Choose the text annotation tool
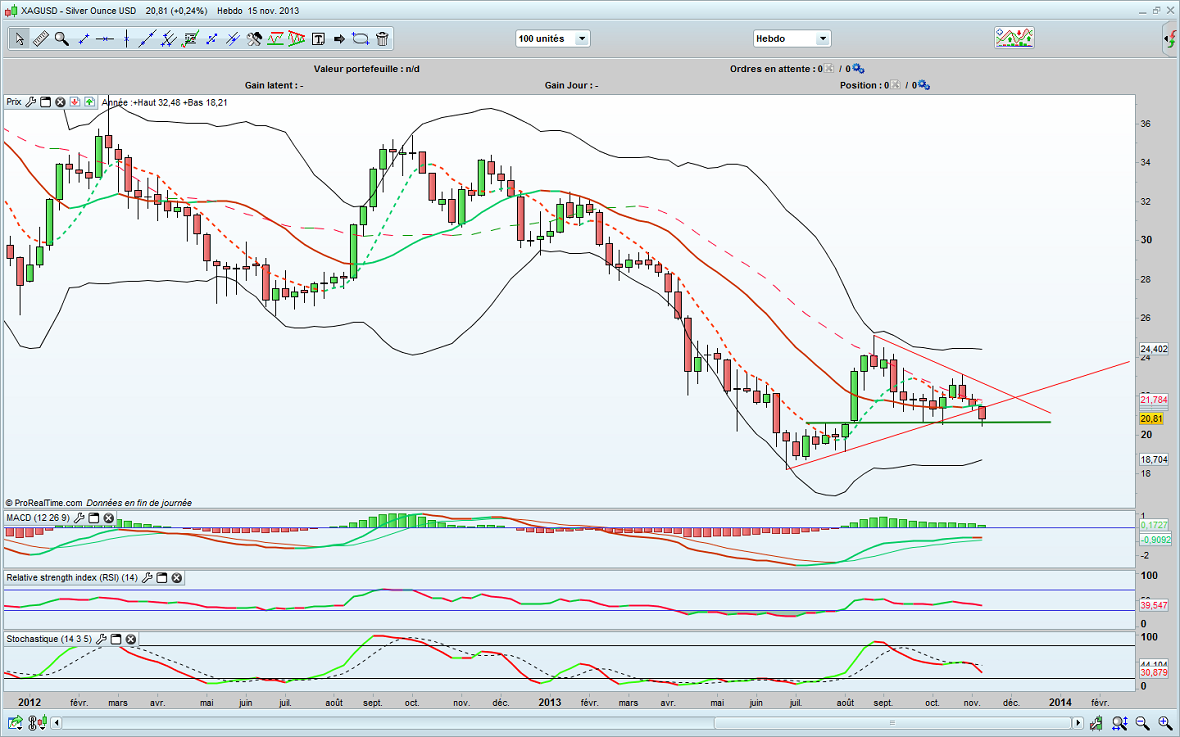 pos(318,39)
